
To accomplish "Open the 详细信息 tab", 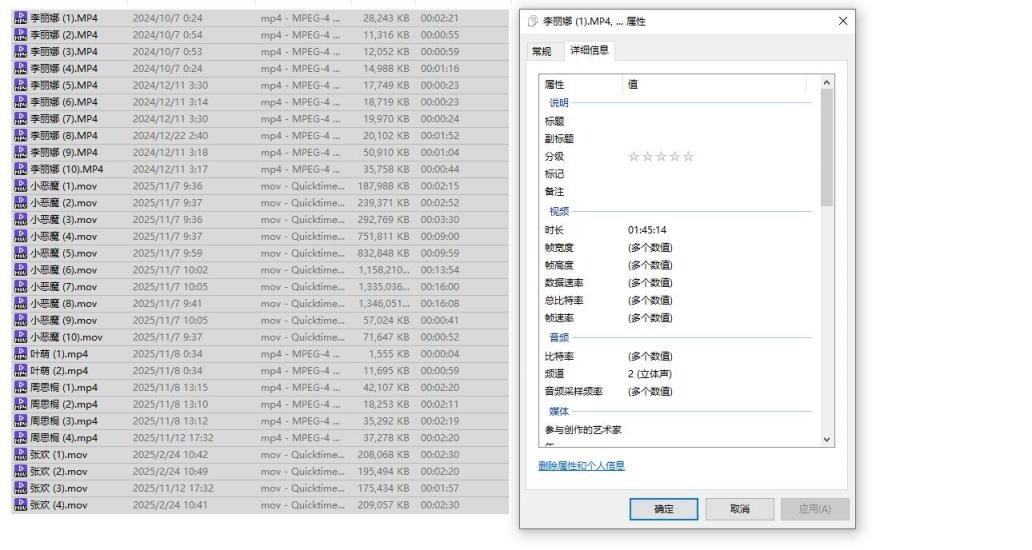I will [x=589, y=51].
